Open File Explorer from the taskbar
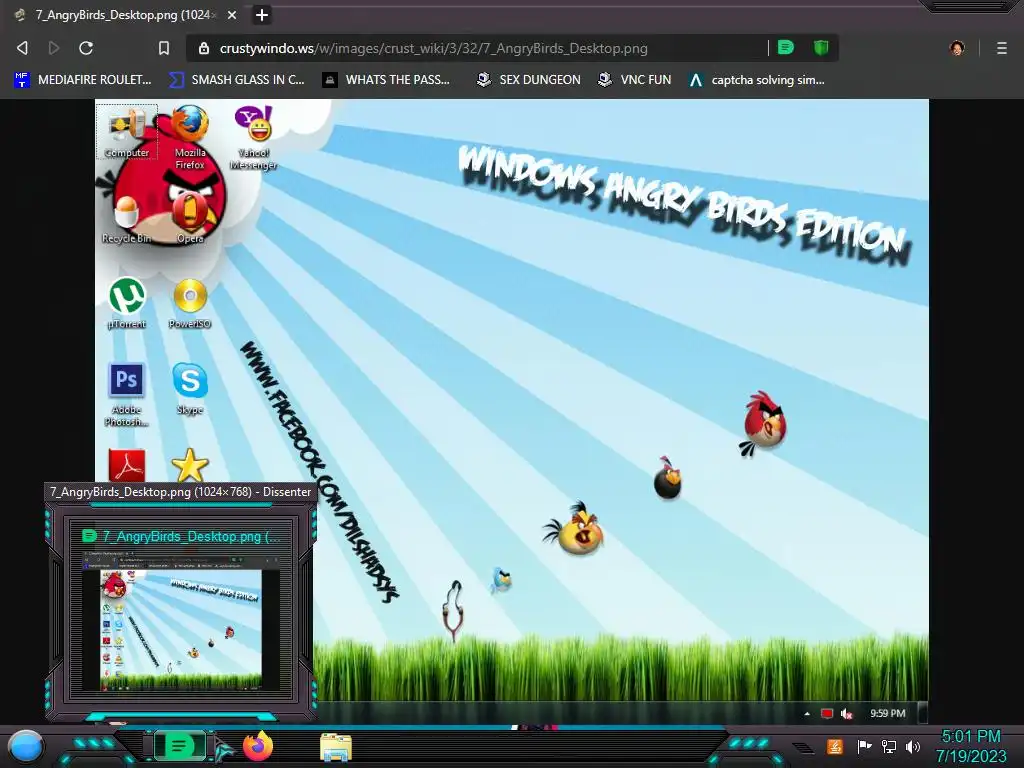The image size is (1024, 768). point(336,747)
